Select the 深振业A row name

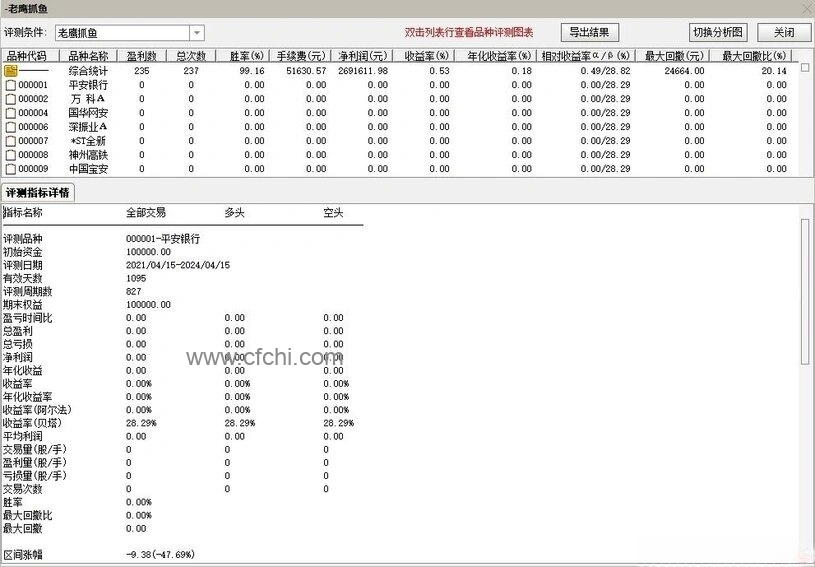point(88,127)
